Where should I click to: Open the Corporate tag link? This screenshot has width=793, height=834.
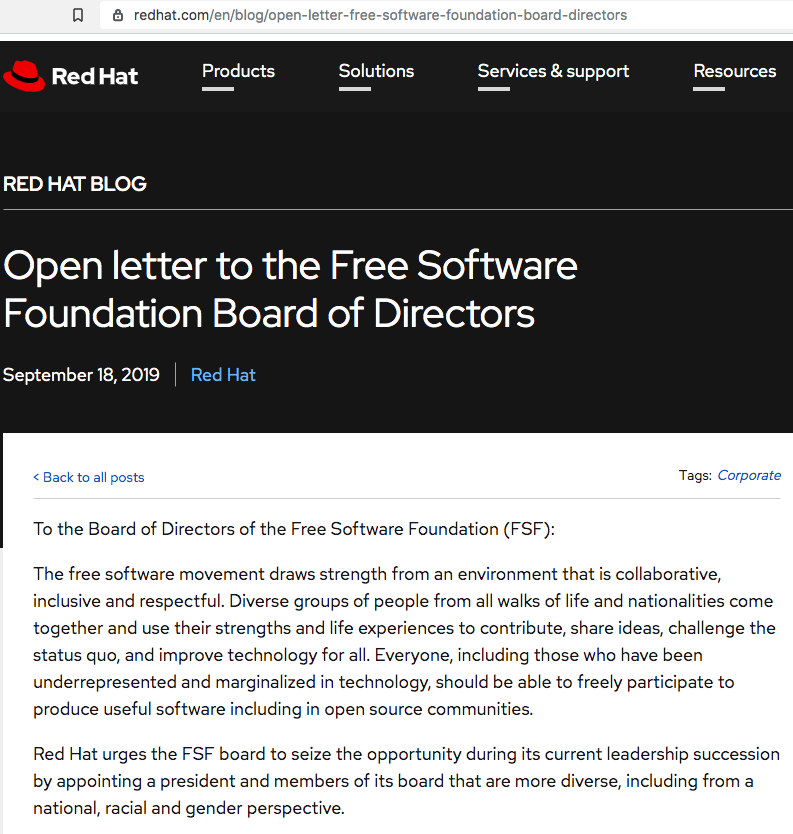point(749,475)
